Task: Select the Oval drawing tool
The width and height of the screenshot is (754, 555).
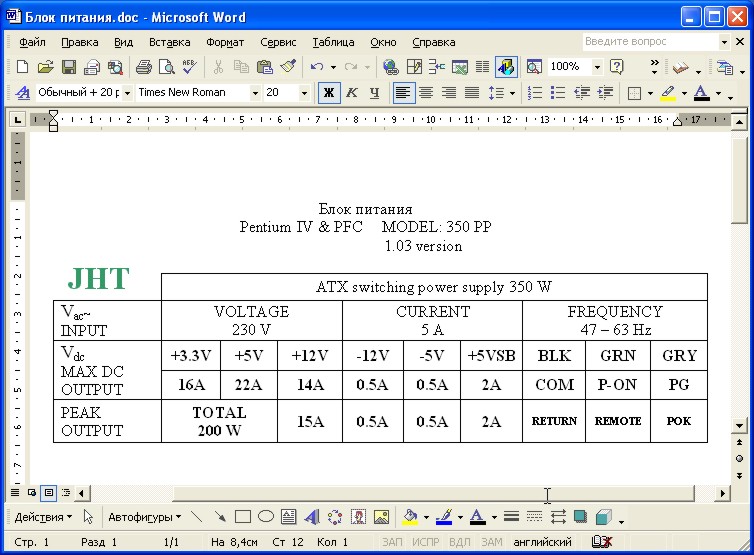Action: [x=266, y=517]
